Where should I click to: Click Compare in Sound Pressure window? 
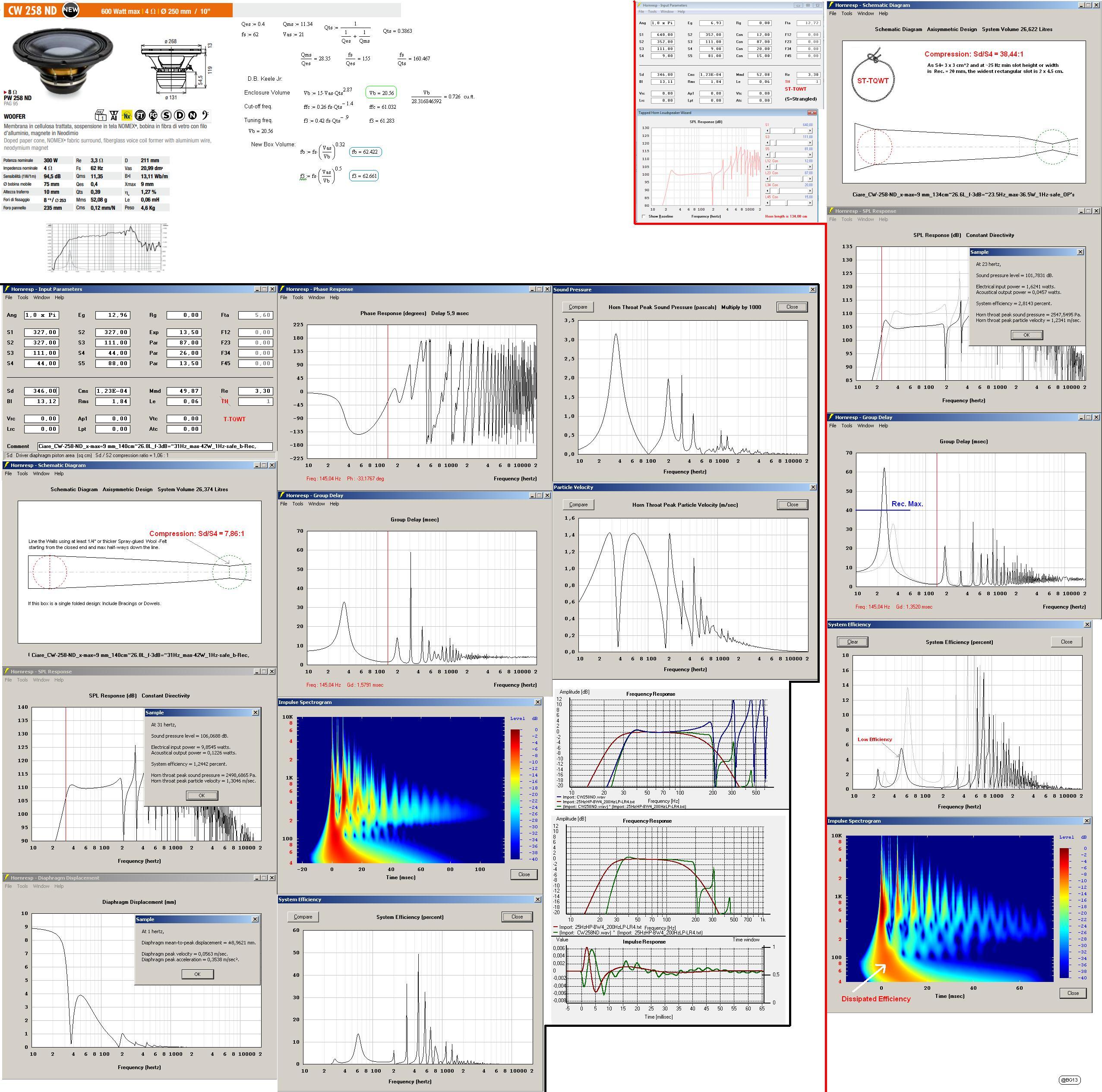578,307
